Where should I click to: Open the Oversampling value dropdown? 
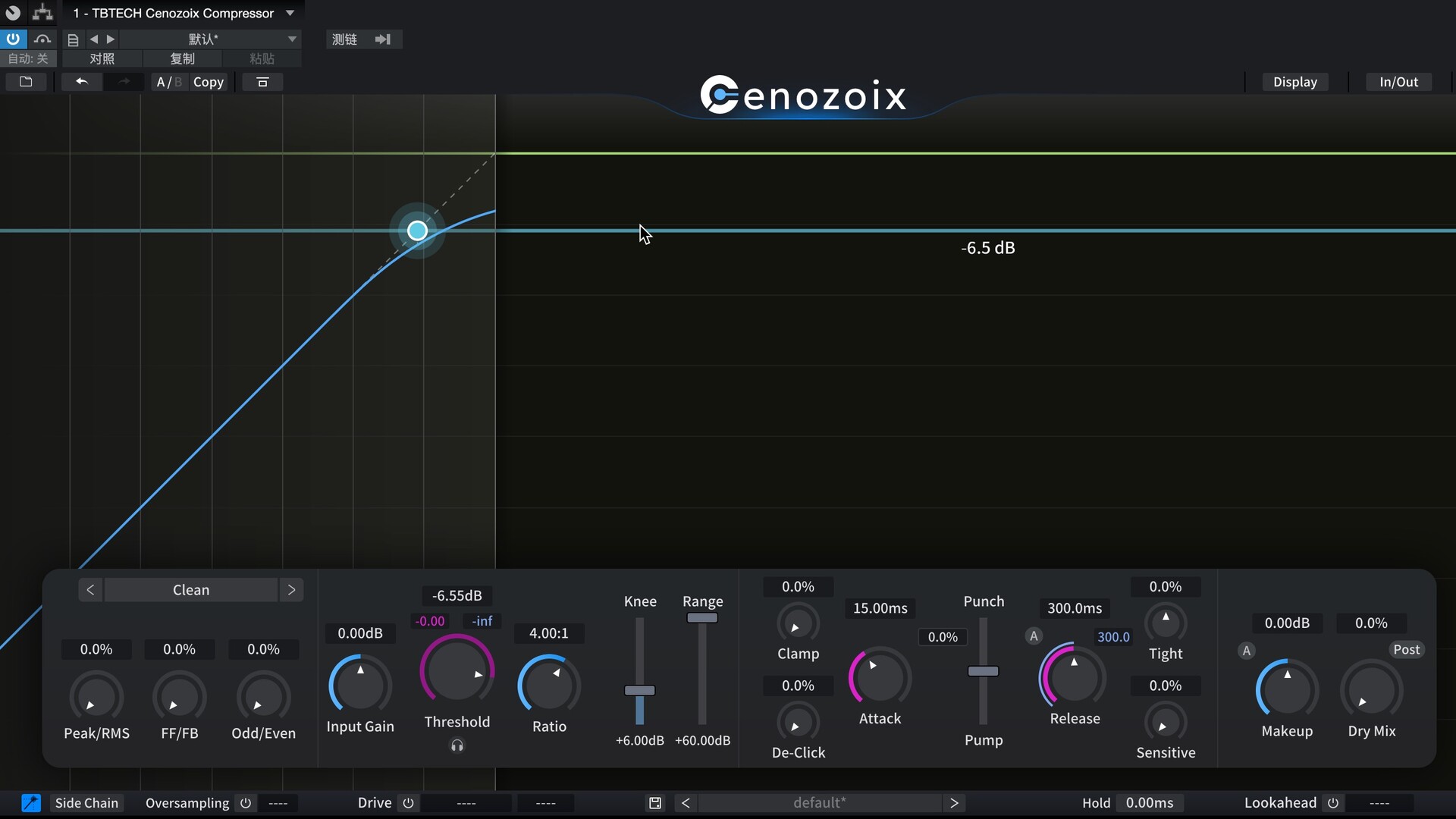pos(278,803)
